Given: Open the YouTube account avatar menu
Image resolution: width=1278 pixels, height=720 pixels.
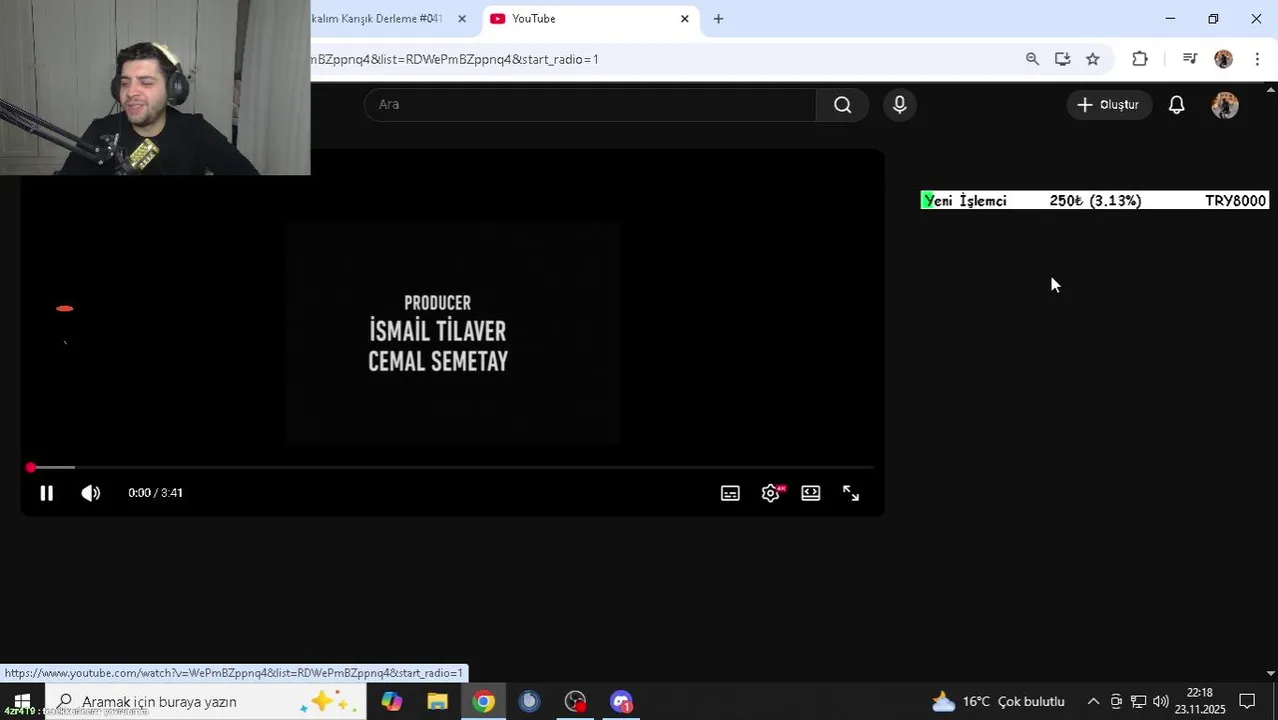Looking at the screenshot, I should [x=1225, y=104].
